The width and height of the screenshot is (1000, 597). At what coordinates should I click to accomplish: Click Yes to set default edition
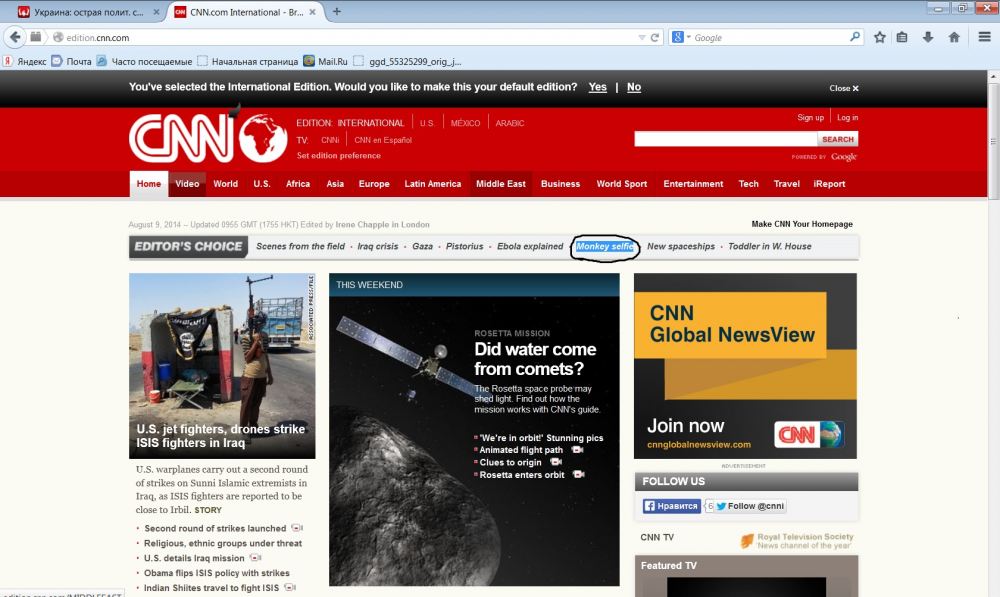(x=598, y=87)
